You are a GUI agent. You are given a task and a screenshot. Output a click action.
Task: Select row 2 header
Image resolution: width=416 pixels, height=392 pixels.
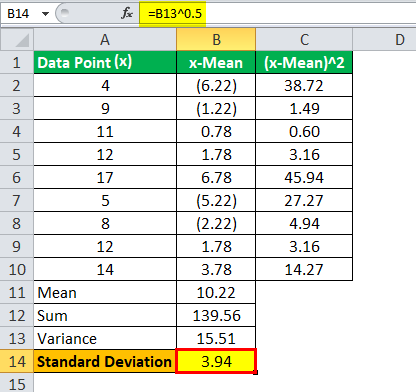(x=17, y=85)
